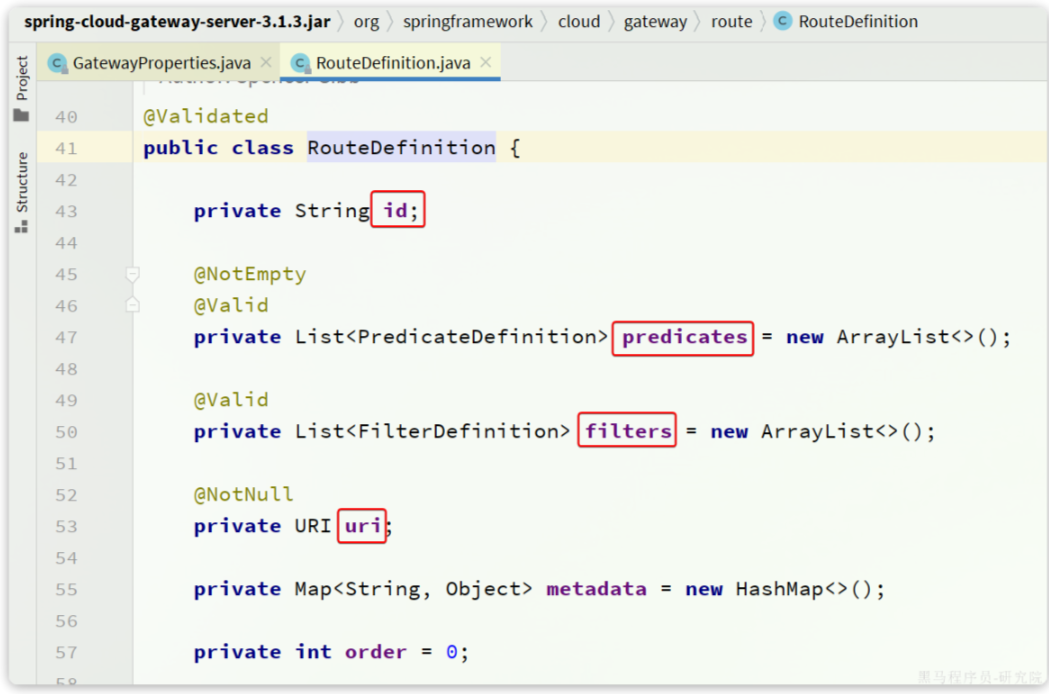1049x694 pixels.
Task: Toggle the fold marker at line 46
Action: click(132, 305)
